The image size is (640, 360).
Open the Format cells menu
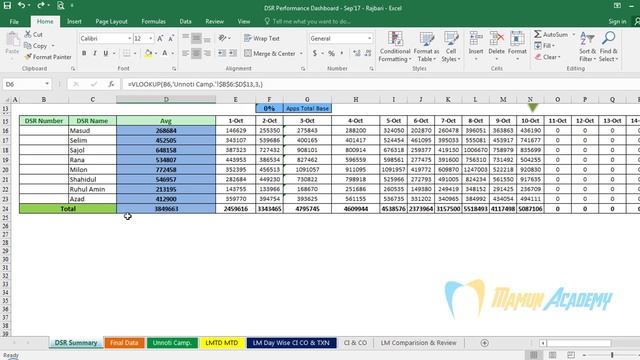(x=517, y=46)
